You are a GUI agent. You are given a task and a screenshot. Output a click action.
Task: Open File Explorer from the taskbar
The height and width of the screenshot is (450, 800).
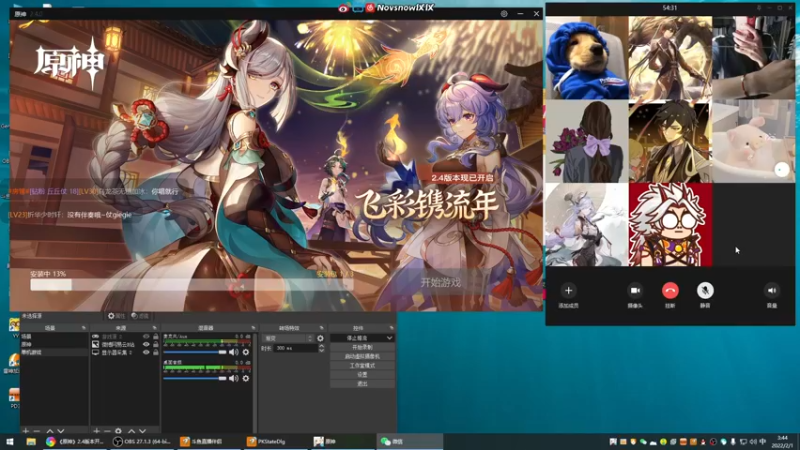click(31, 442)
